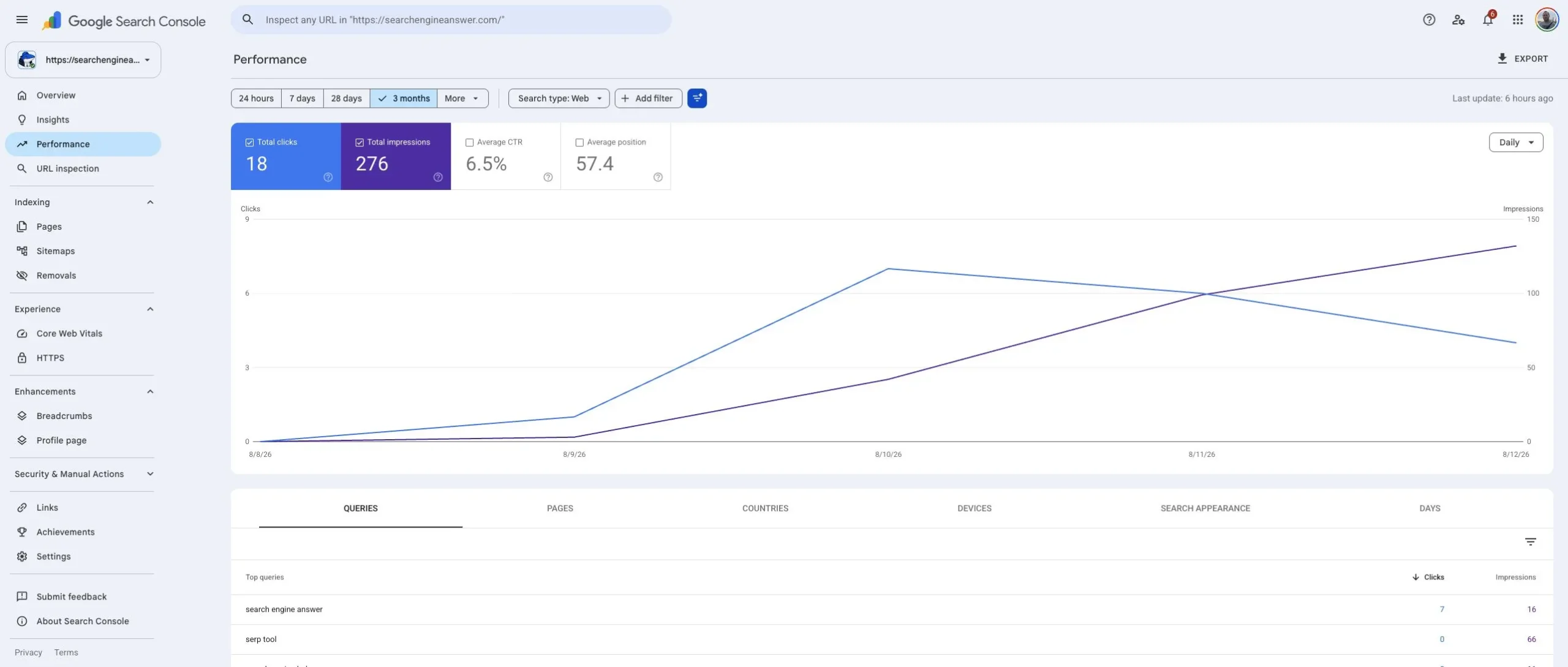The image size is (1568, 667).
Task: Open the Privacy link
Action: (x=28, y=653)
